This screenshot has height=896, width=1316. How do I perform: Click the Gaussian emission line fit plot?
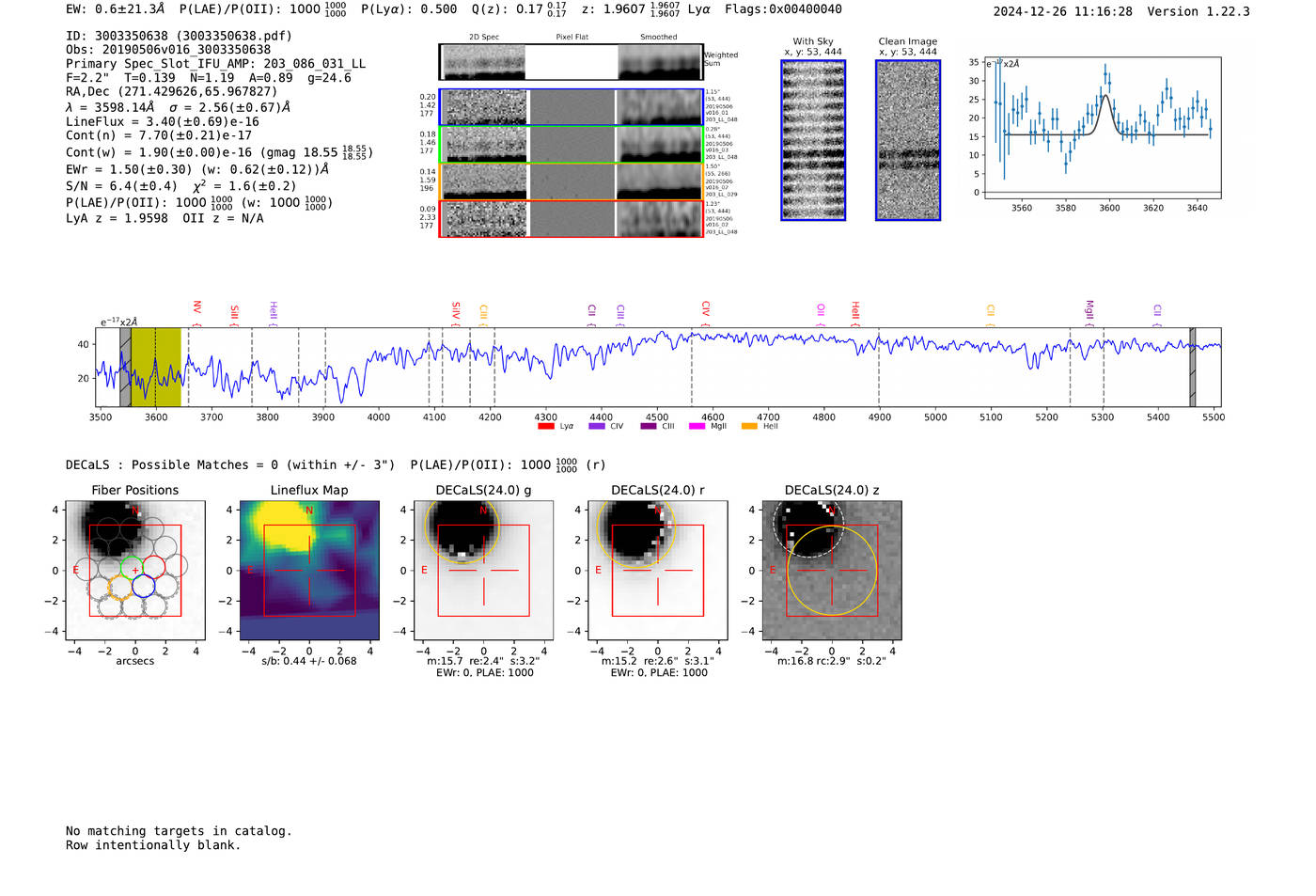point(1103,128)
